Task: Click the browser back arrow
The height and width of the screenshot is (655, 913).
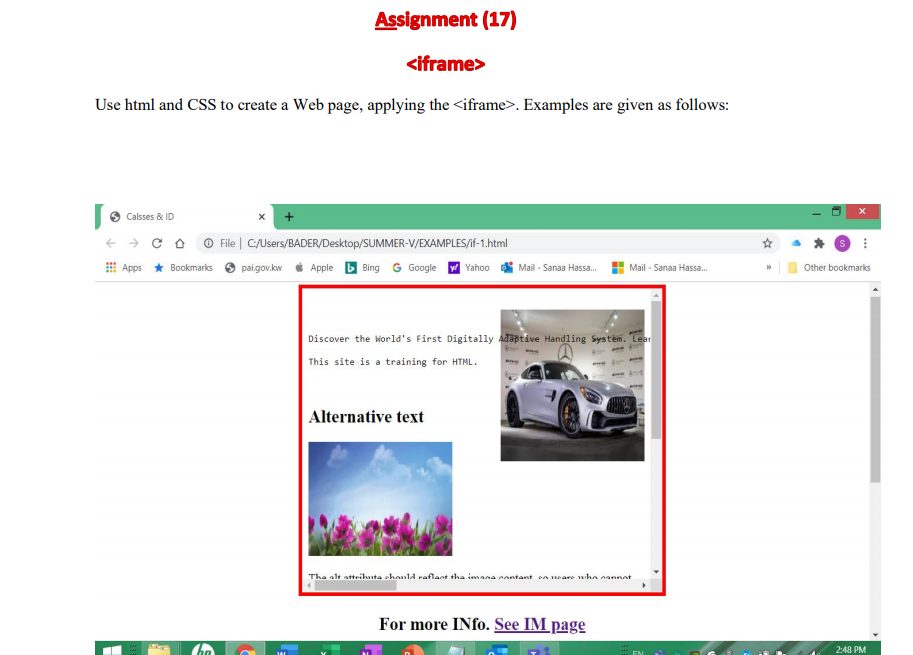Action: click(x=111, y=243)
